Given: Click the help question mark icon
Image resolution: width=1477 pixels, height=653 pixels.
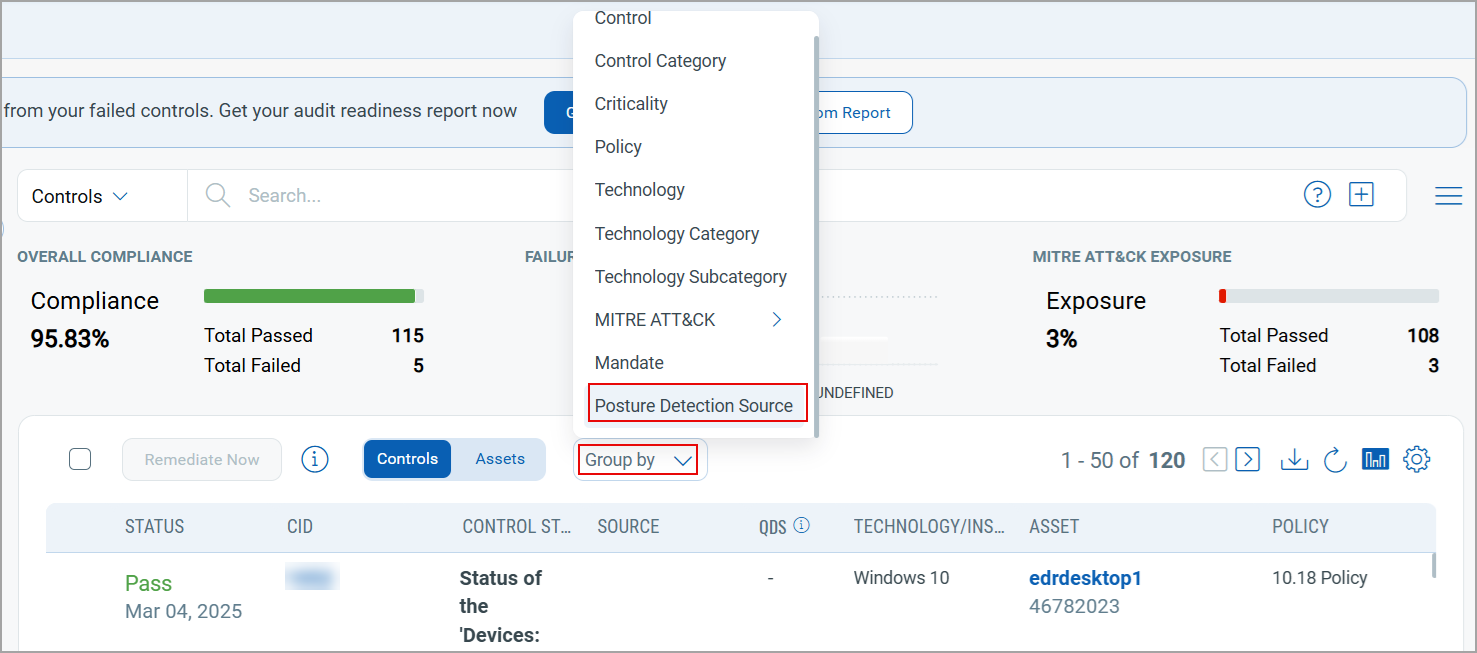Looking at the screenshot, I should (1317, 195).
